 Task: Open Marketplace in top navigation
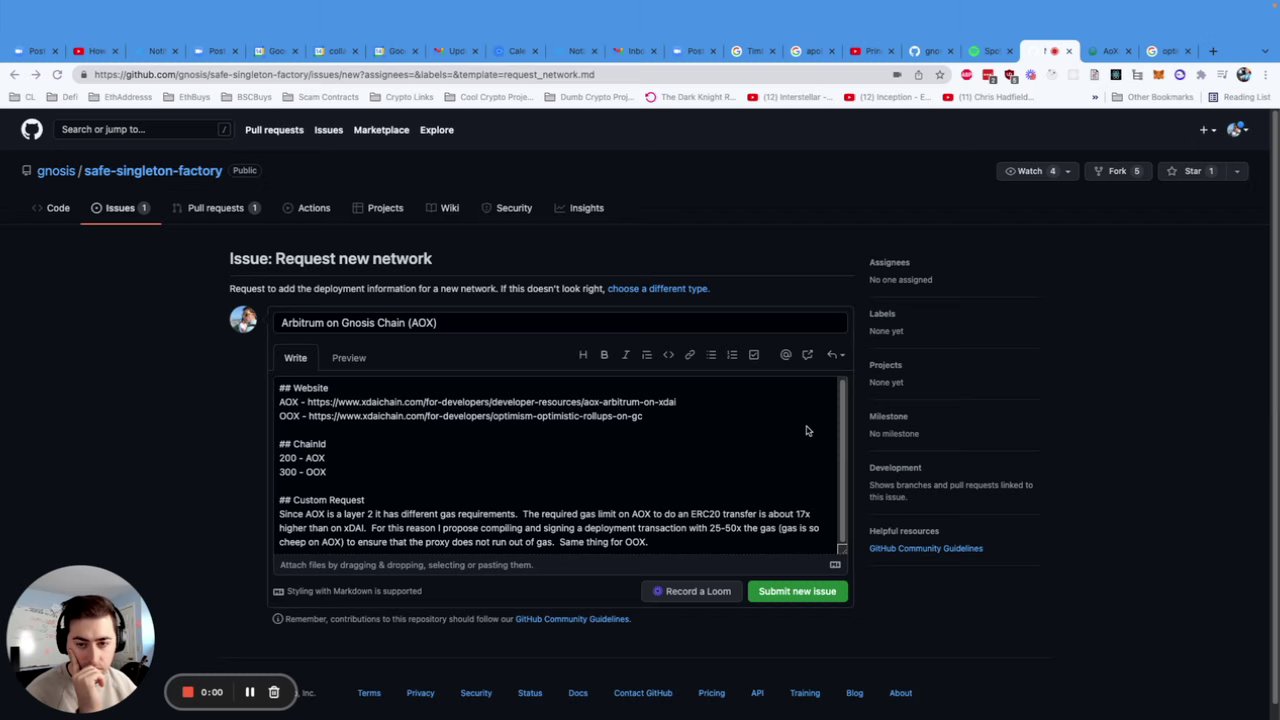point(381,130)
